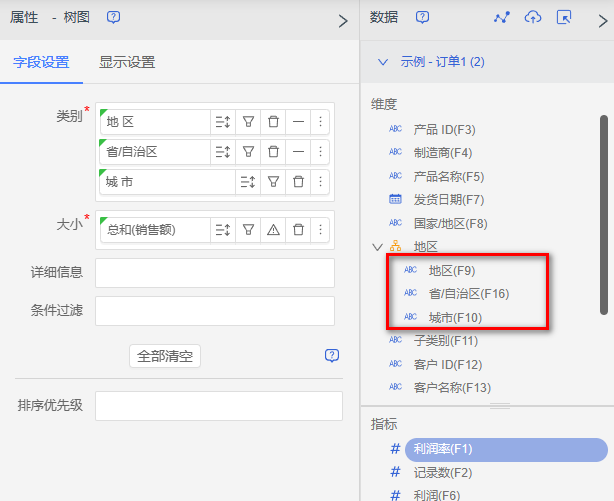Screen dimensions: 614x501
Task: Open more options for 总和(销售额) field
Action: 320,229
